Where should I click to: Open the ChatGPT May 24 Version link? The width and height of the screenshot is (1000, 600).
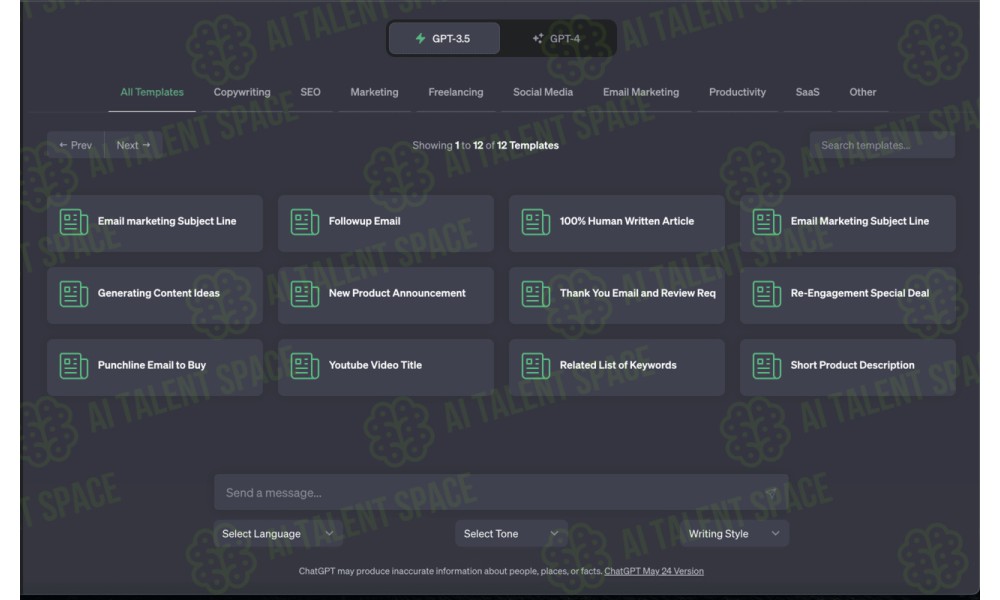654,571
